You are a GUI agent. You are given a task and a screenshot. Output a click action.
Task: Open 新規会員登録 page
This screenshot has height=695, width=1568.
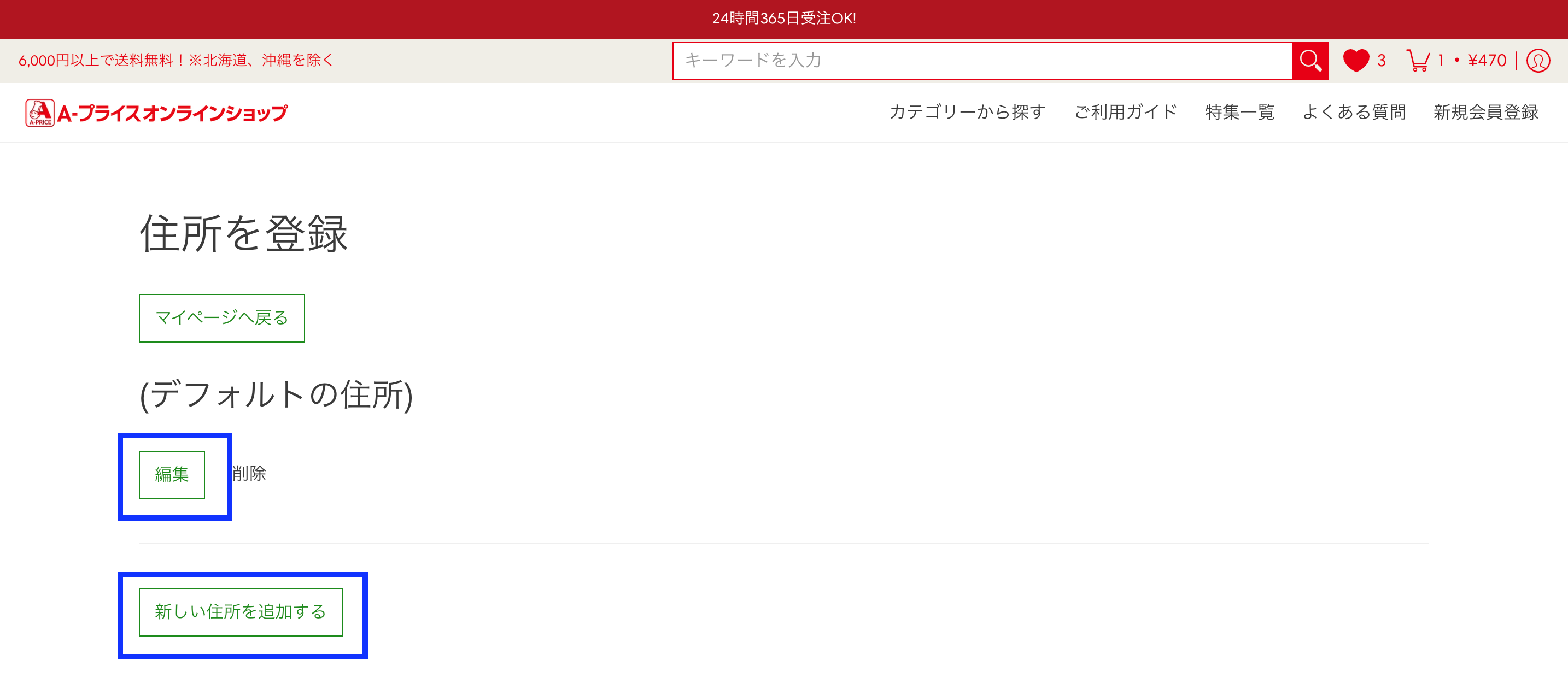tap(1485, 112)
